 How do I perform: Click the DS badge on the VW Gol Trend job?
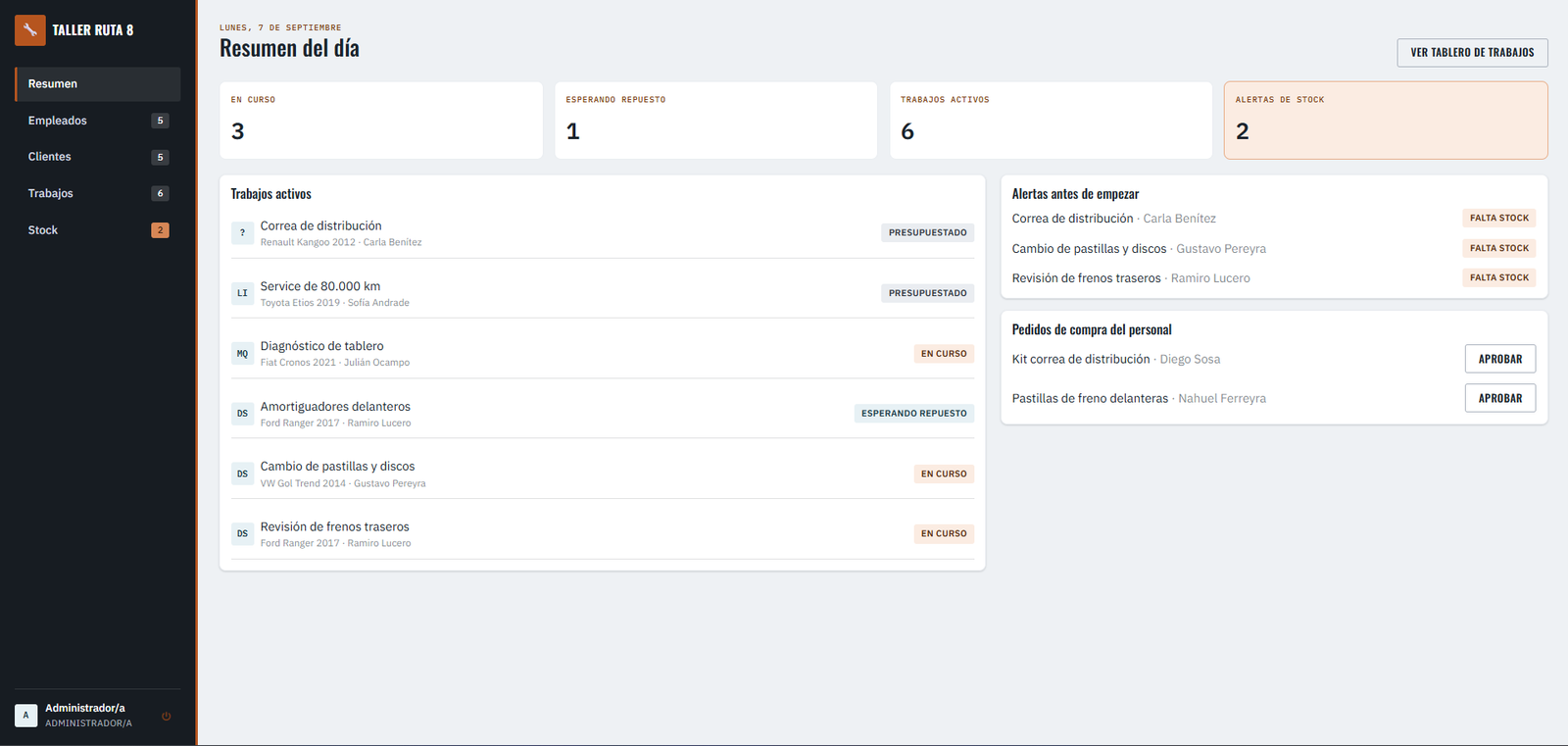tap(242, 473)
